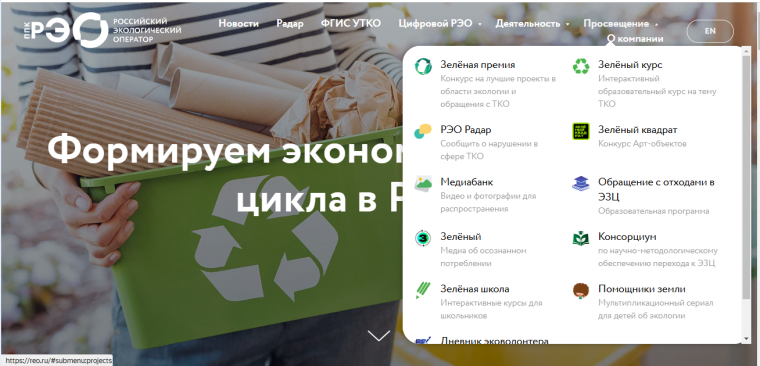This screenshot has height=366, width=760.
Task: Click the Российский экологический оператор header text
Action: 147,30
